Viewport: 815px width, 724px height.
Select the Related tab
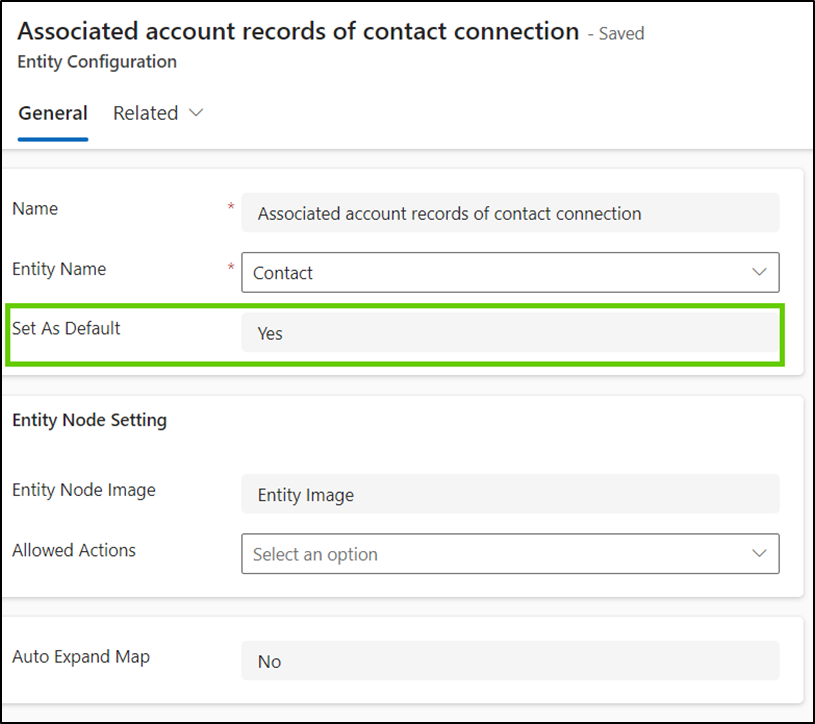145,113
